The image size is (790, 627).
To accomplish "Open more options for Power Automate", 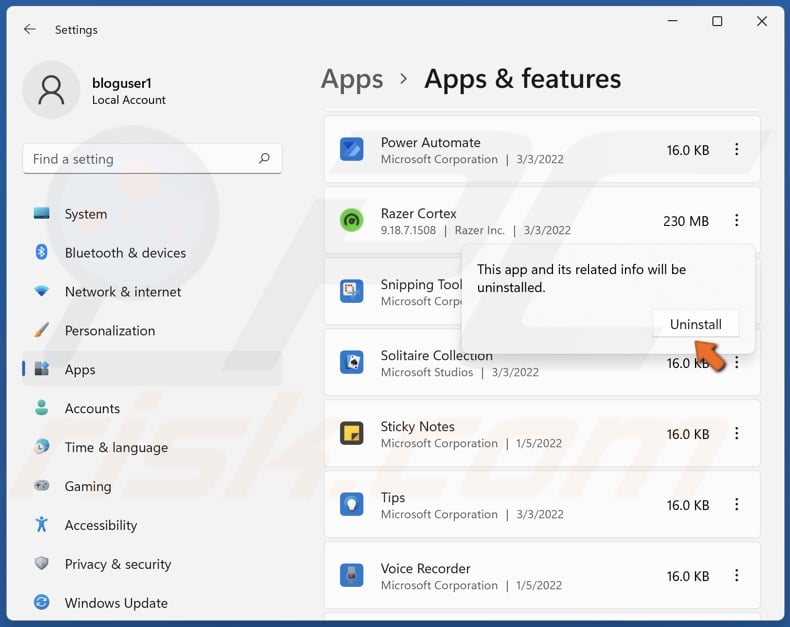I will 737,149.
